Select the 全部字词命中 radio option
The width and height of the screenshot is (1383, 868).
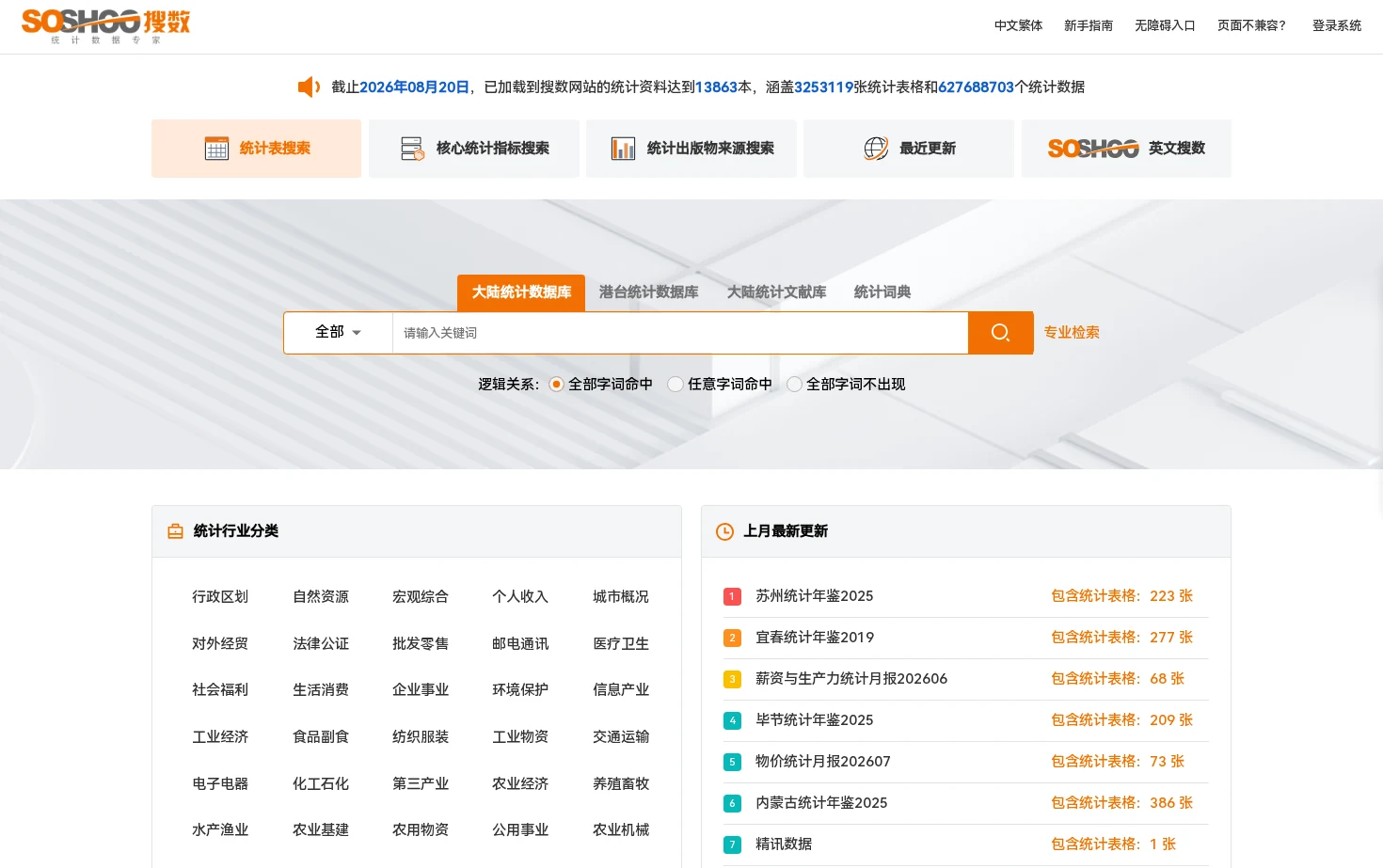556,385
